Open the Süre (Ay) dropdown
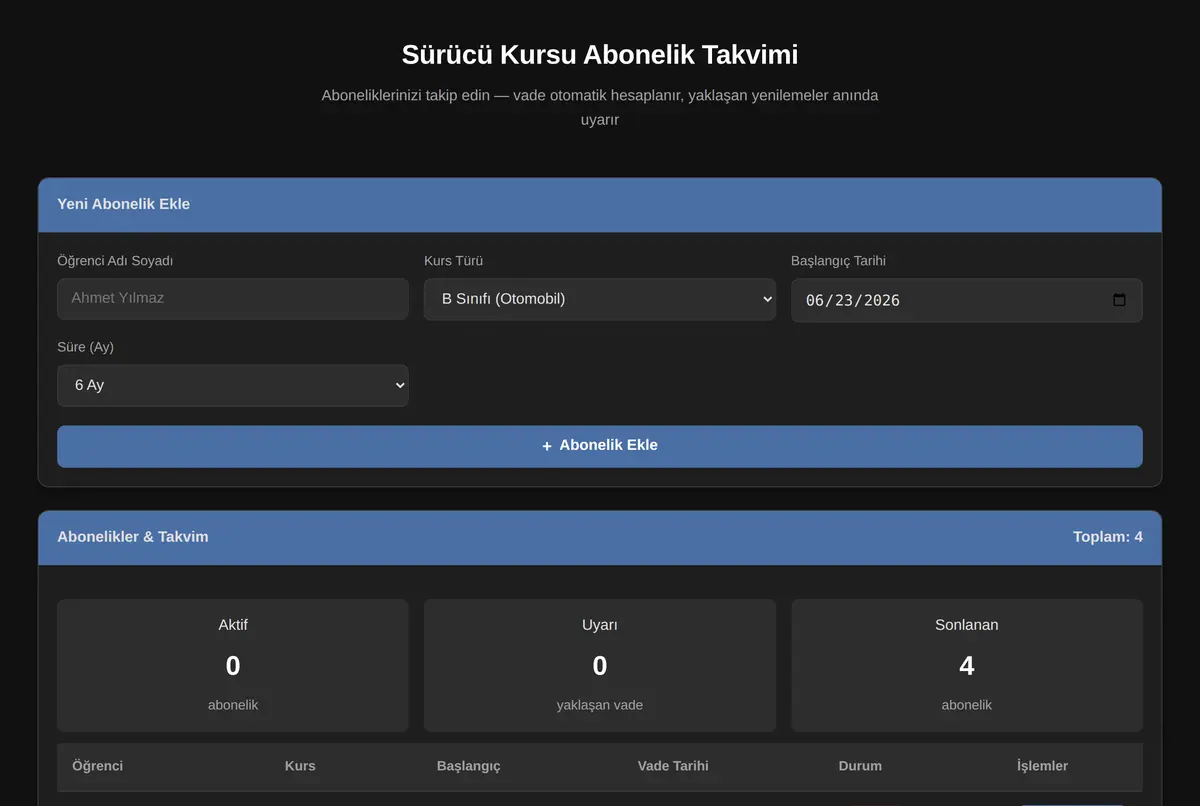 tap(233, 385)
